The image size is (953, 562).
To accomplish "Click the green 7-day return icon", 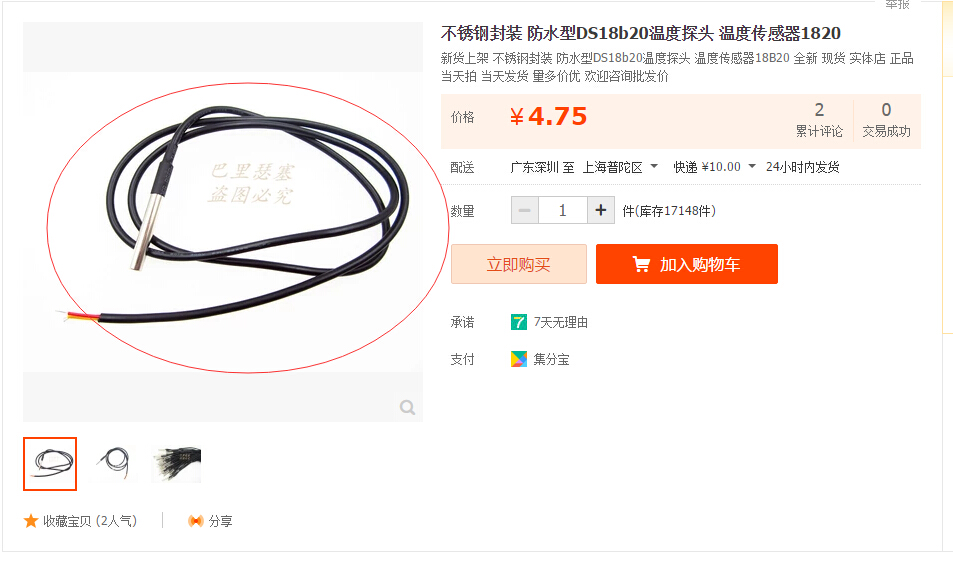I will coord(518,322).
